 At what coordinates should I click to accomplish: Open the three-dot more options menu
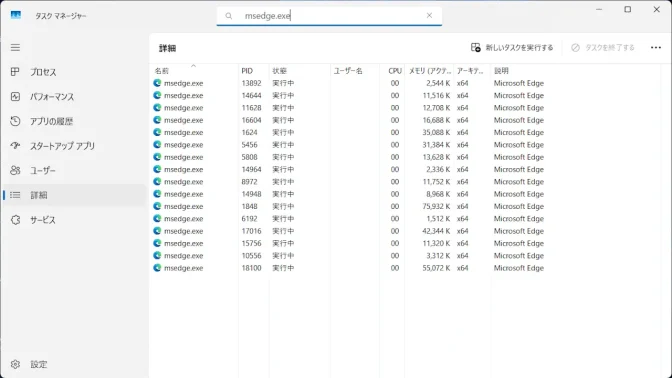[x=656, y=48]
